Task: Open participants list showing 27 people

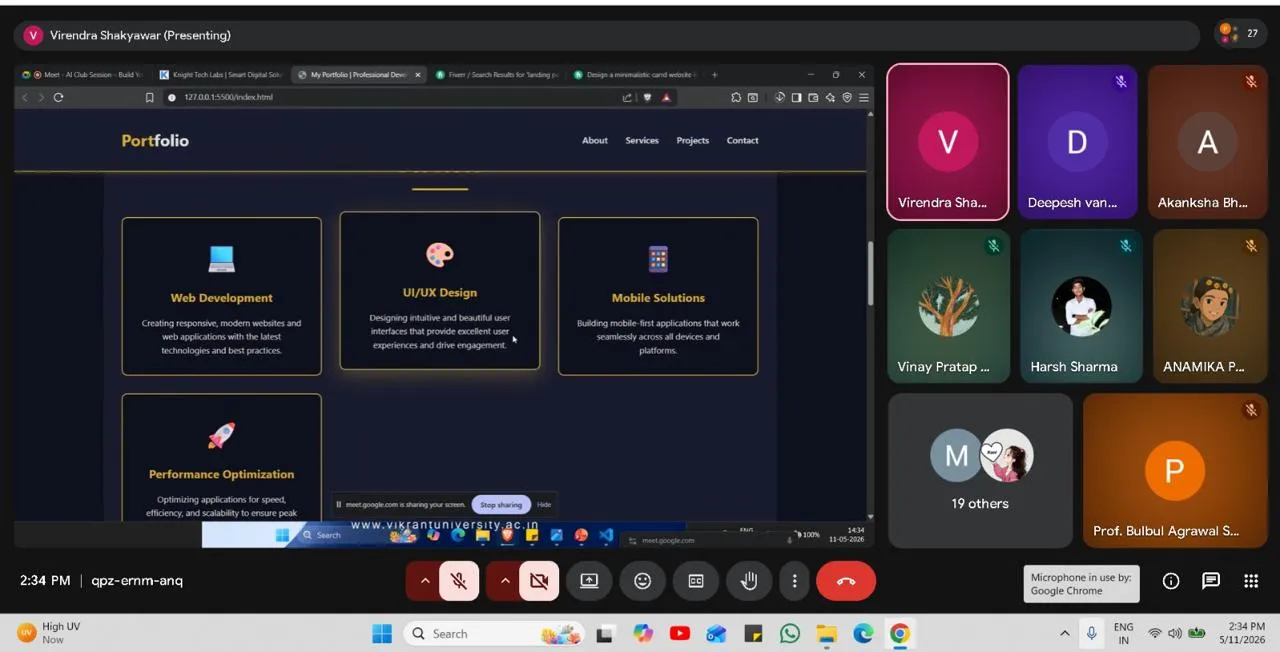Action: pyautogui.click(x=1241, y=34)
